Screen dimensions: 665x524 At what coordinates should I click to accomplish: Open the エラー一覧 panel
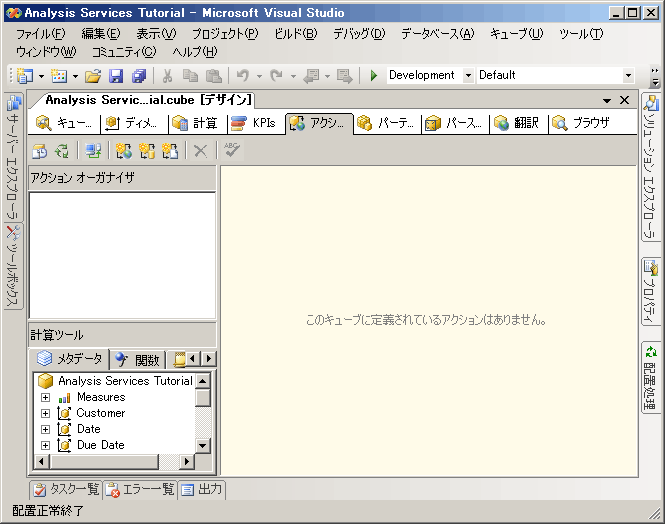140,490
